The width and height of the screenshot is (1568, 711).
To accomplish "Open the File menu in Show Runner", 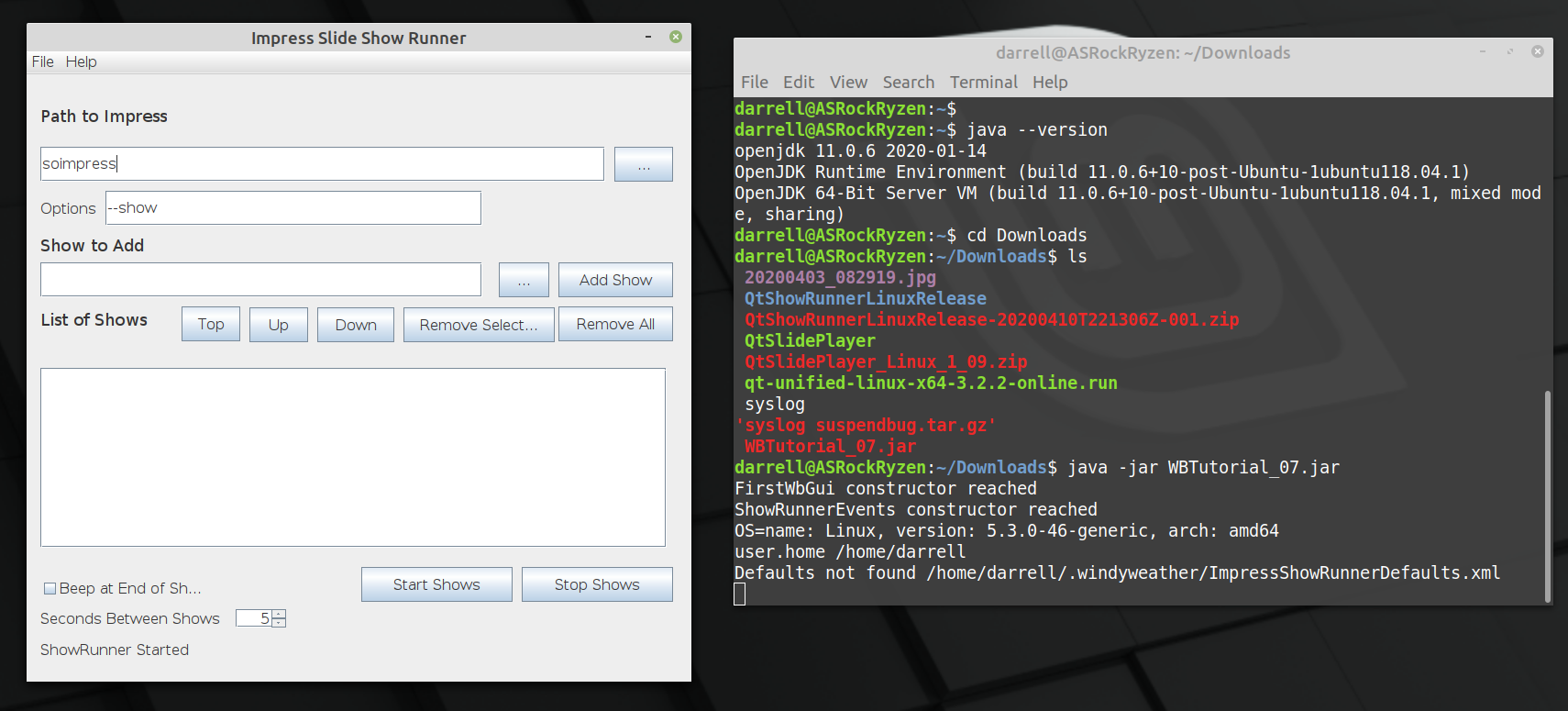I will click(42, 61).
